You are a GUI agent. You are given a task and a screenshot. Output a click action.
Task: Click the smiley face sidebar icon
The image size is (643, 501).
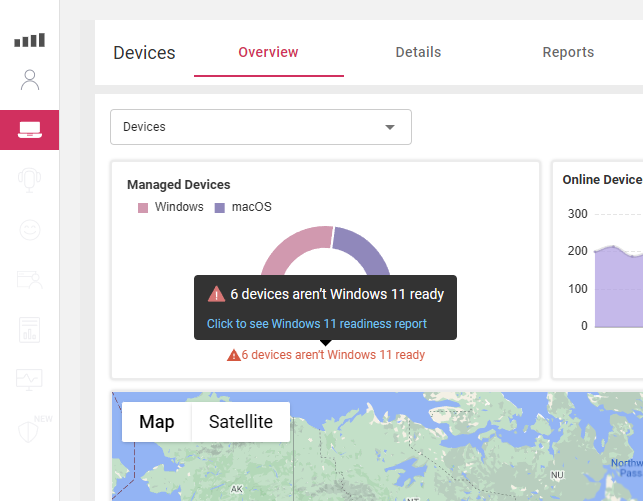point(29,230)
